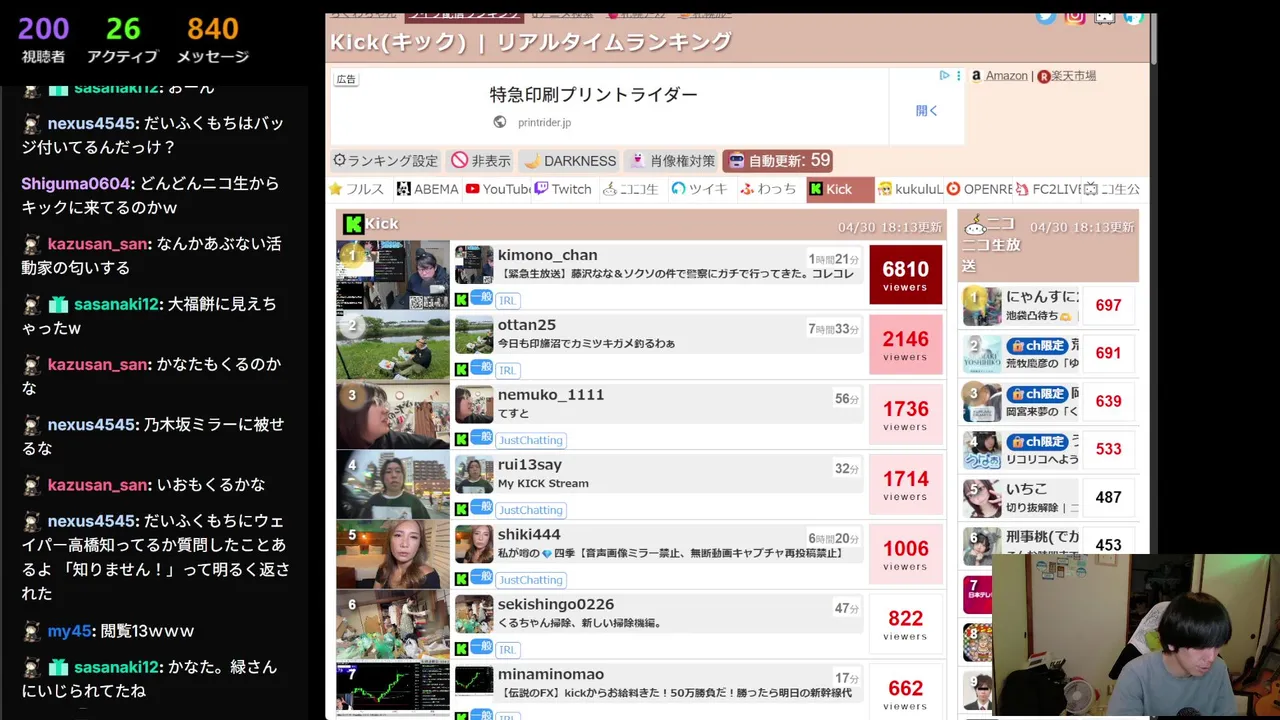The image size is (1280, 720).
Task: Toggle the 自動更新 auto-refresh counter
Action: (778, 160)
